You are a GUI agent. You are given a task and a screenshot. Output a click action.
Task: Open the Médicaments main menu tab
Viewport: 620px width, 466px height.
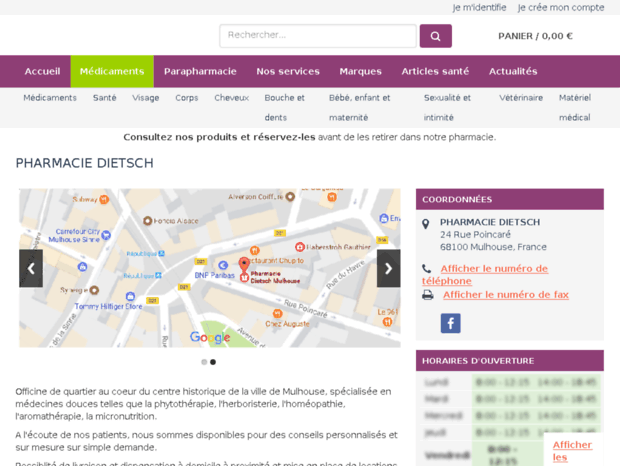click(x=112, y=72)
